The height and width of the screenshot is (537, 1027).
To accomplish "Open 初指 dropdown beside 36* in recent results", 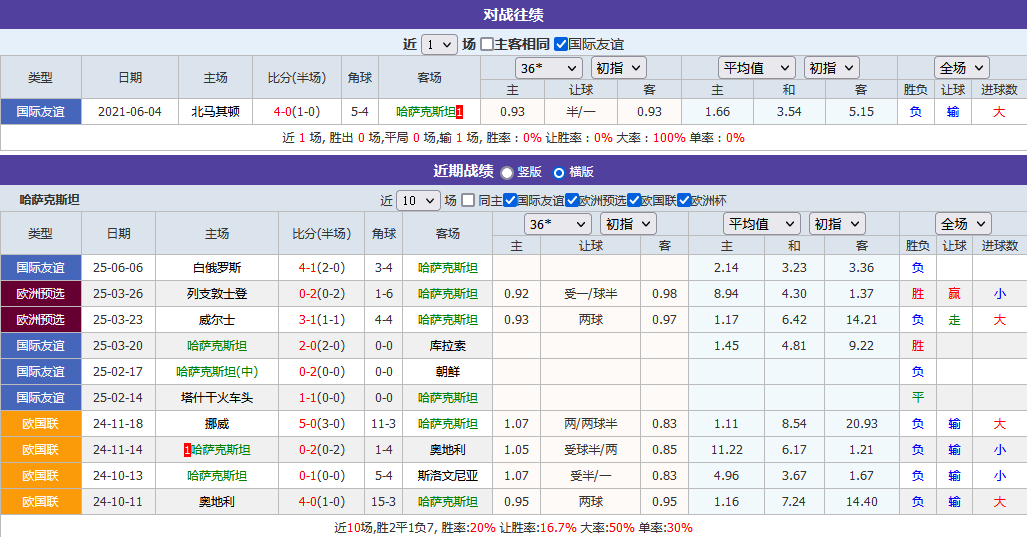I will click(x=627, y=224).
